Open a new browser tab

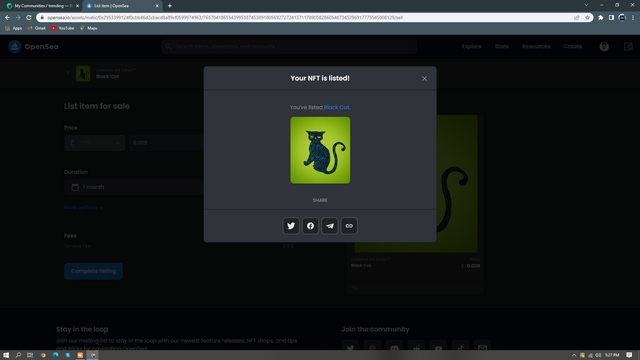(x=170, y=6)
